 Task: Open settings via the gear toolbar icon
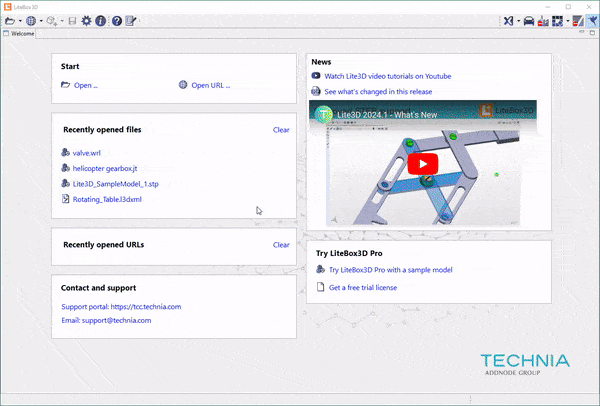click(86, 21)
